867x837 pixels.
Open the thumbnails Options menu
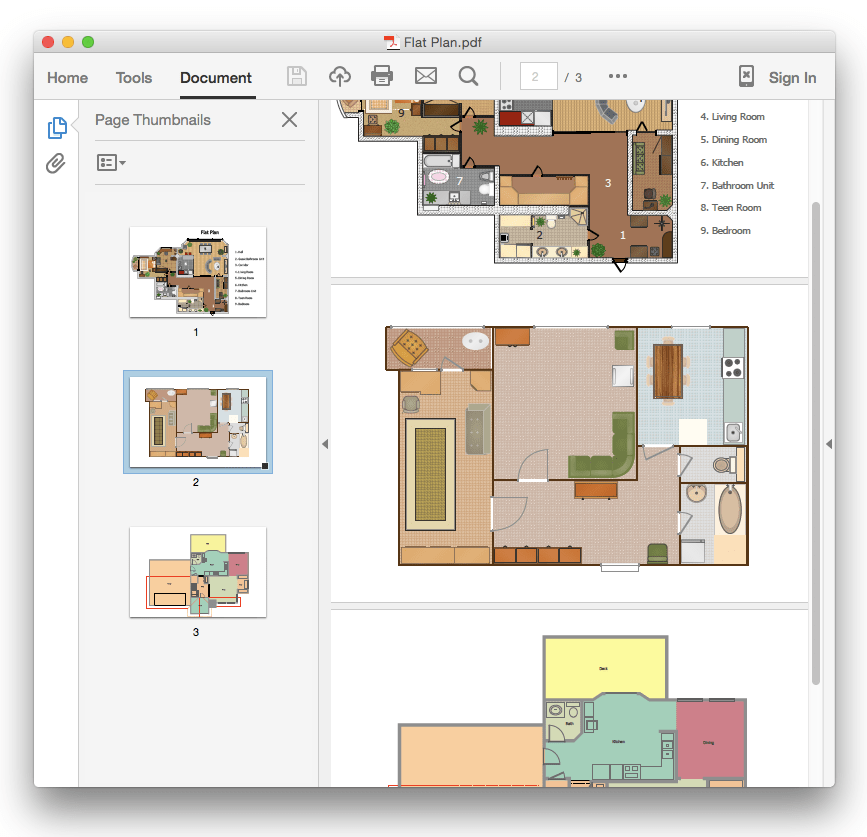pyautogui.click(x=110, y=163)
